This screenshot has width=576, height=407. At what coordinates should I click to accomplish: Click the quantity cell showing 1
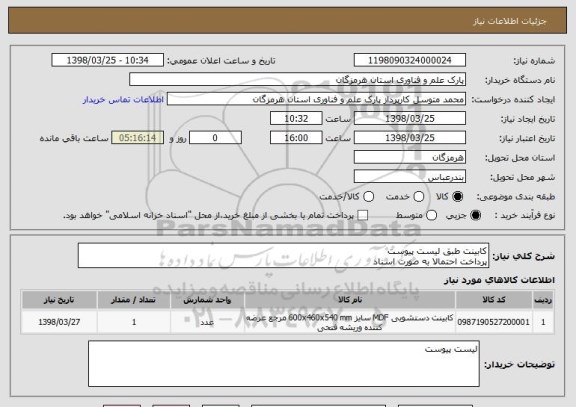(x=134, y=322)
